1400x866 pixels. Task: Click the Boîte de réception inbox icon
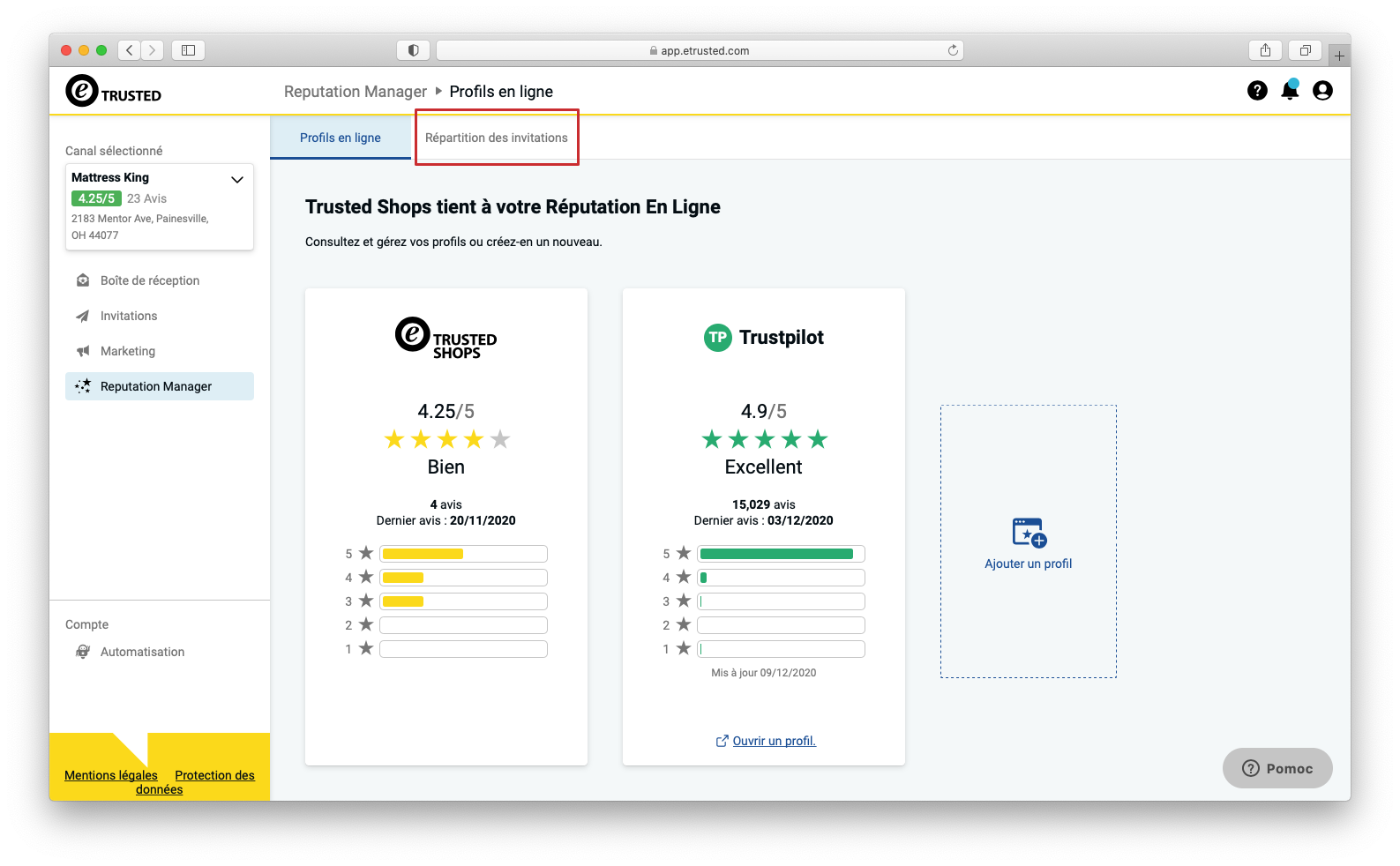coord(83,280)
